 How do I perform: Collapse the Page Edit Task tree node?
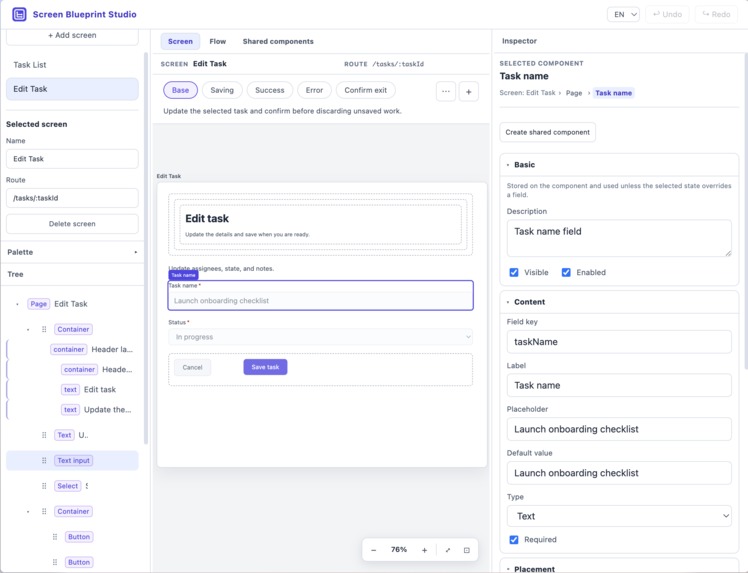coord(18,304)
